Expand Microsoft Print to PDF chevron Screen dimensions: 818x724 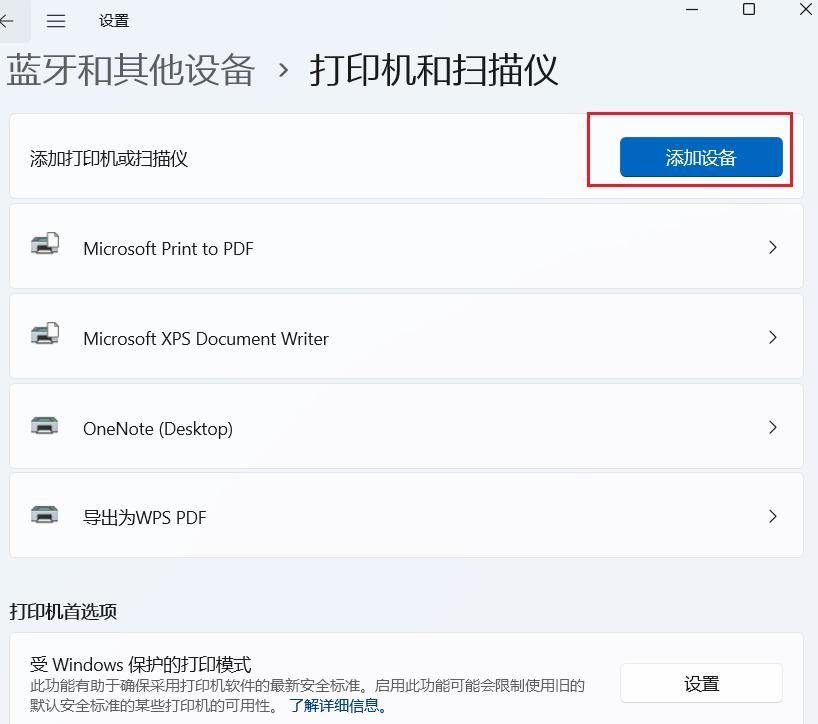coord(772,247)
